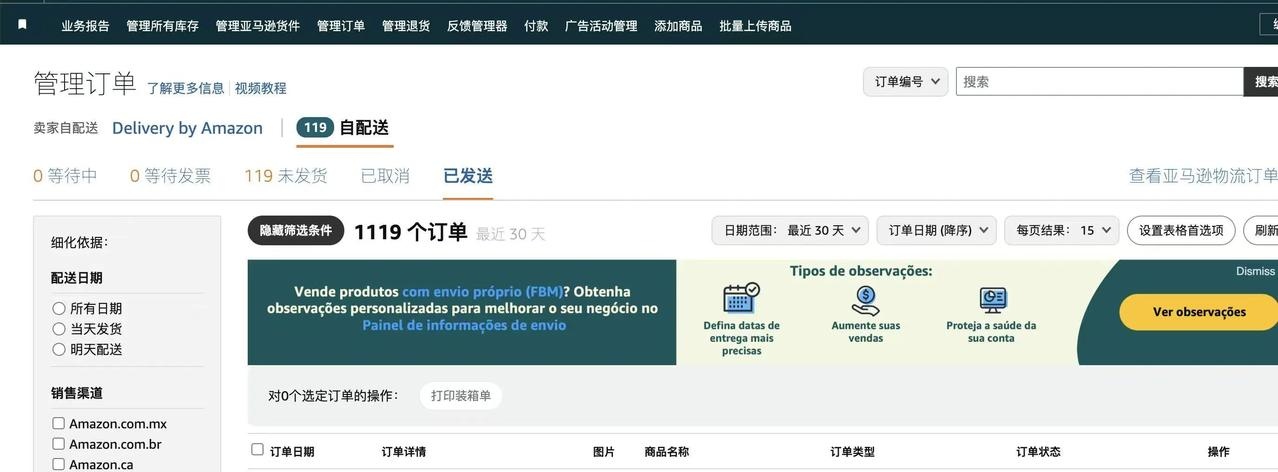Open 管理退货 in the top navigation
Viewport: 1278px width, 472px height.
point(406,26)
